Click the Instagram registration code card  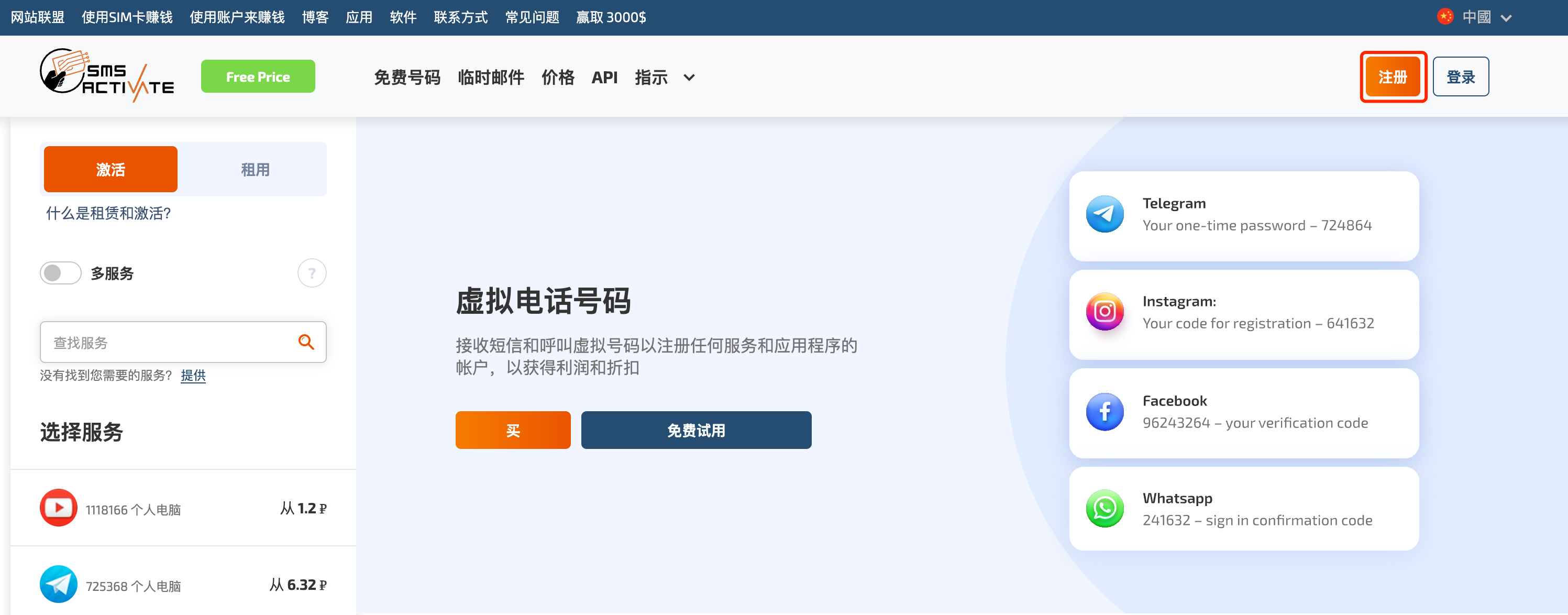click(1244, 315)
